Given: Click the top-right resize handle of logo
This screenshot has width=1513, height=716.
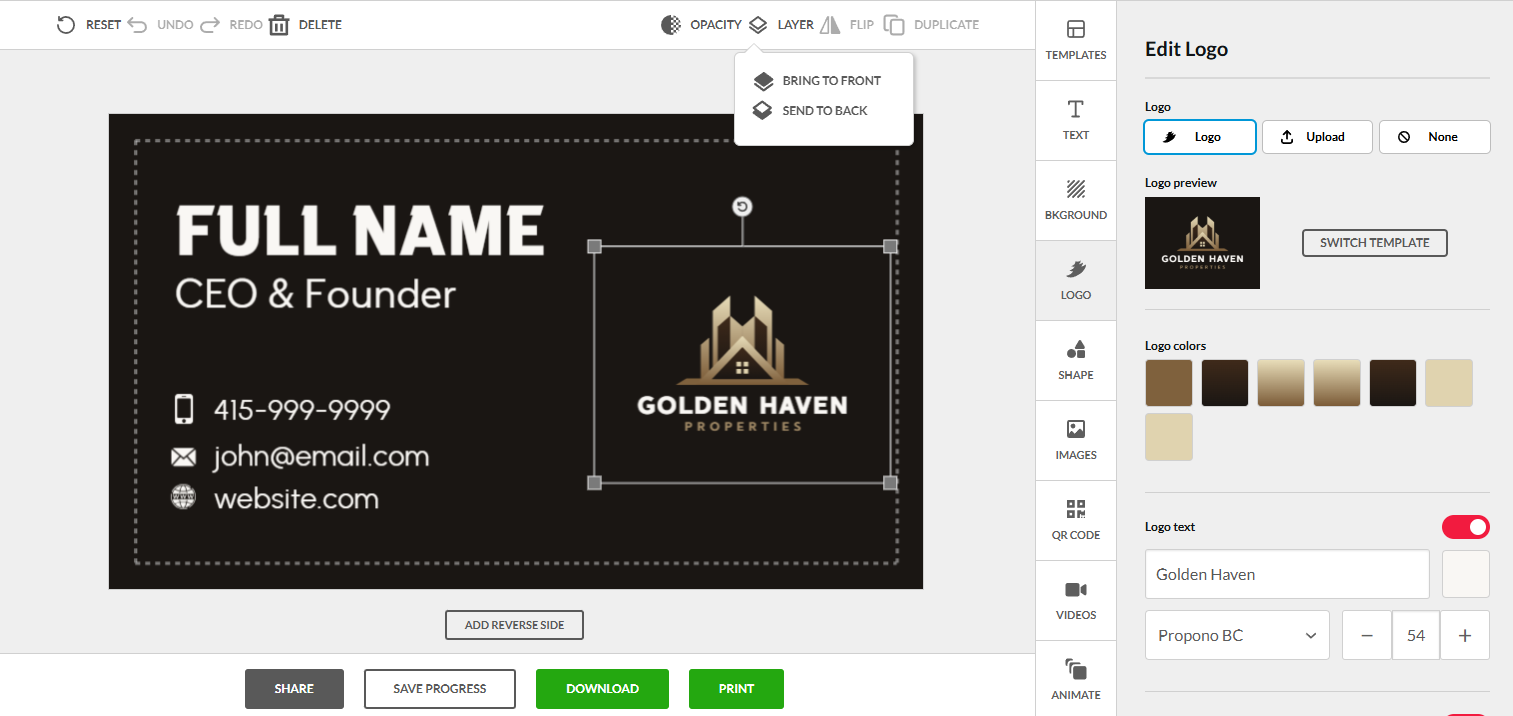Looking at the screenshot, I should (x=890, y=246).
